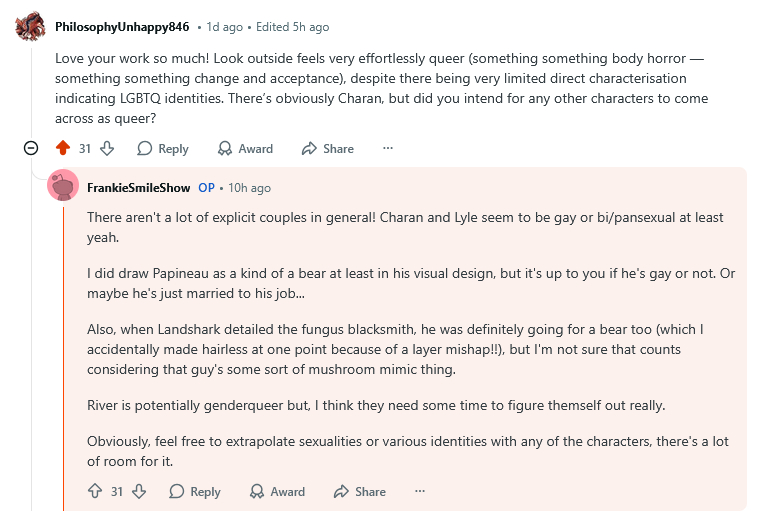Click PhilosophyUnhappy846's avatar image
Image resolution: width=763 pixels, height=511 pixels.
coord(31,27)
